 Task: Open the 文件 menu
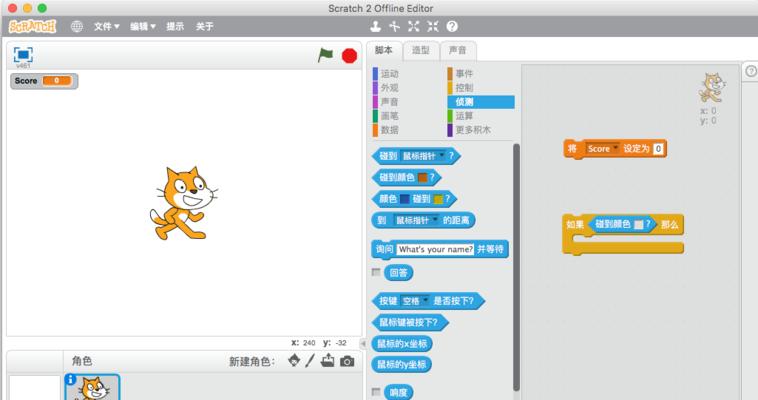point(106,27)
